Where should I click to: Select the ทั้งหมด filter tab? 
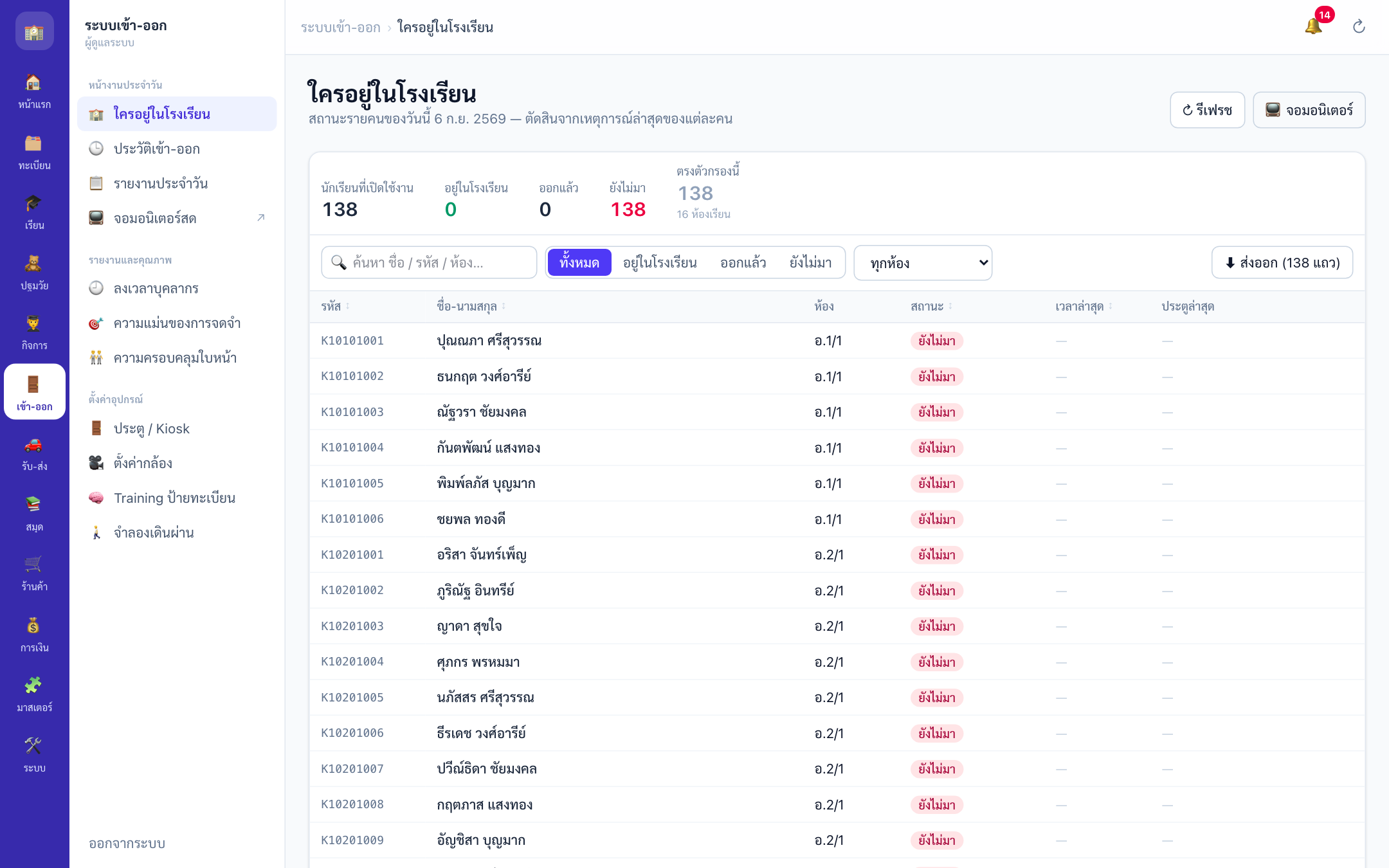(x=579, y=262)
